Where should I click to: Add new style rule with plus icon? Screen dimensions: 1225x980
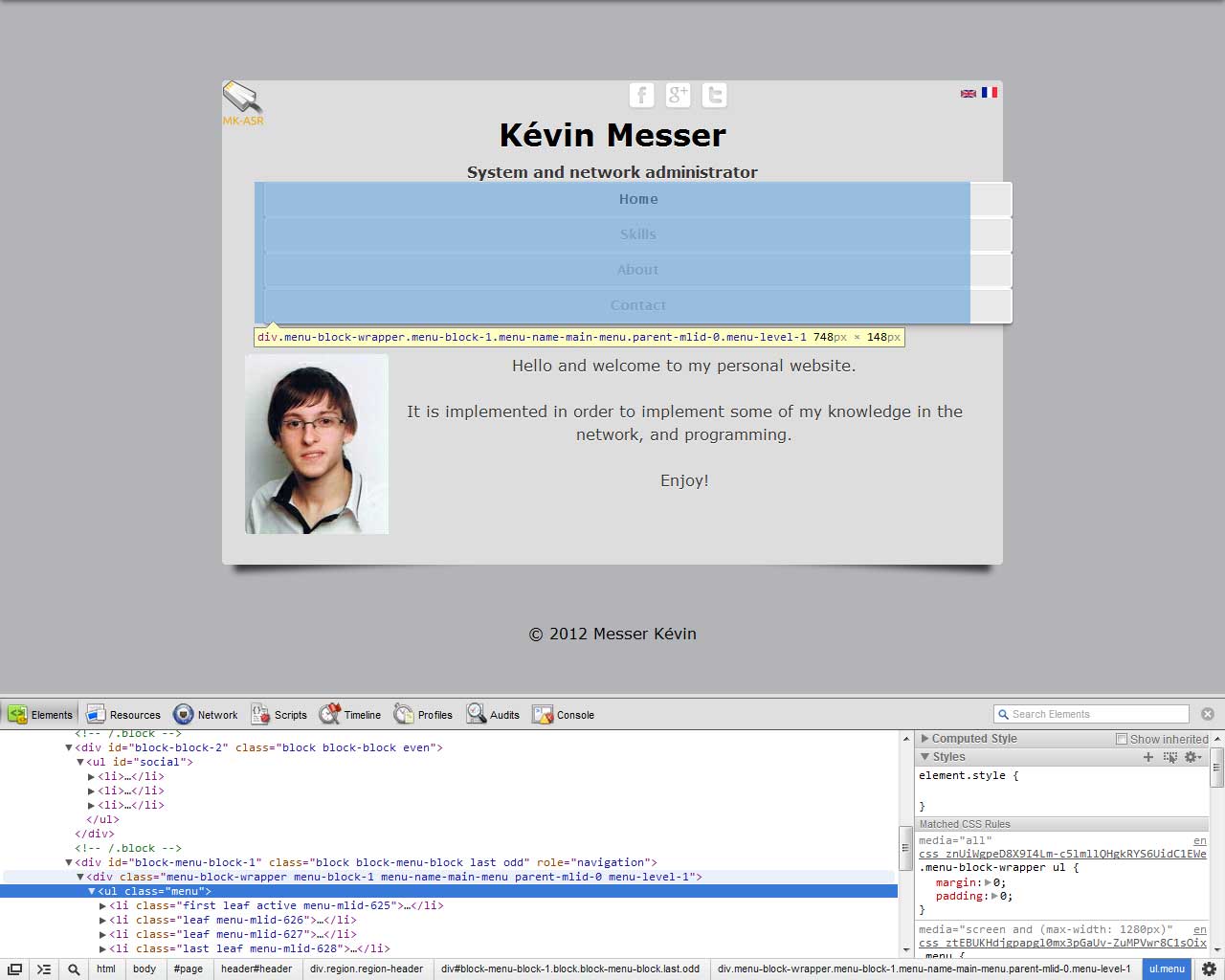[x=1148, y=756]
